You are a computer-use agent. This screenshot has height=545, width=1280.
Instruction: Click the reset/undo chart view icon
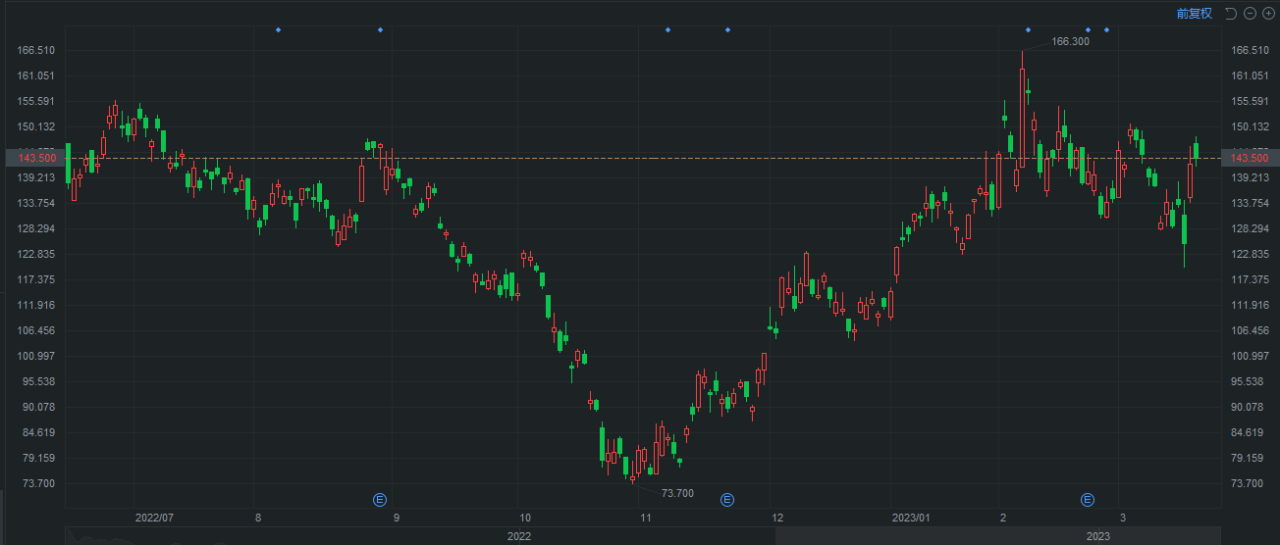[x=1231, y=13]
